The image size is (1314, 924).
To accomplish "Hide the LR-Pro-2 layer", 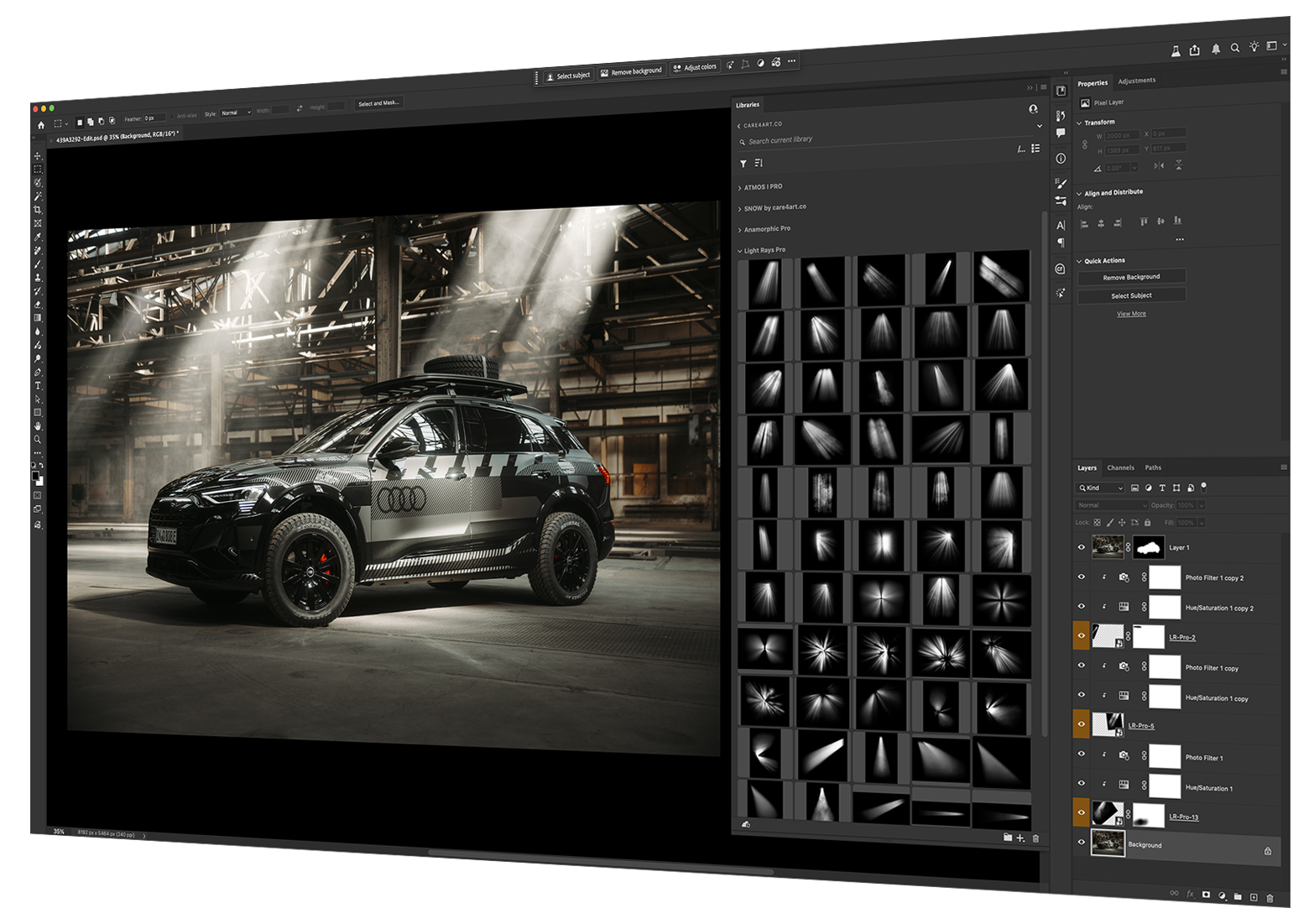I will 1082,635.
